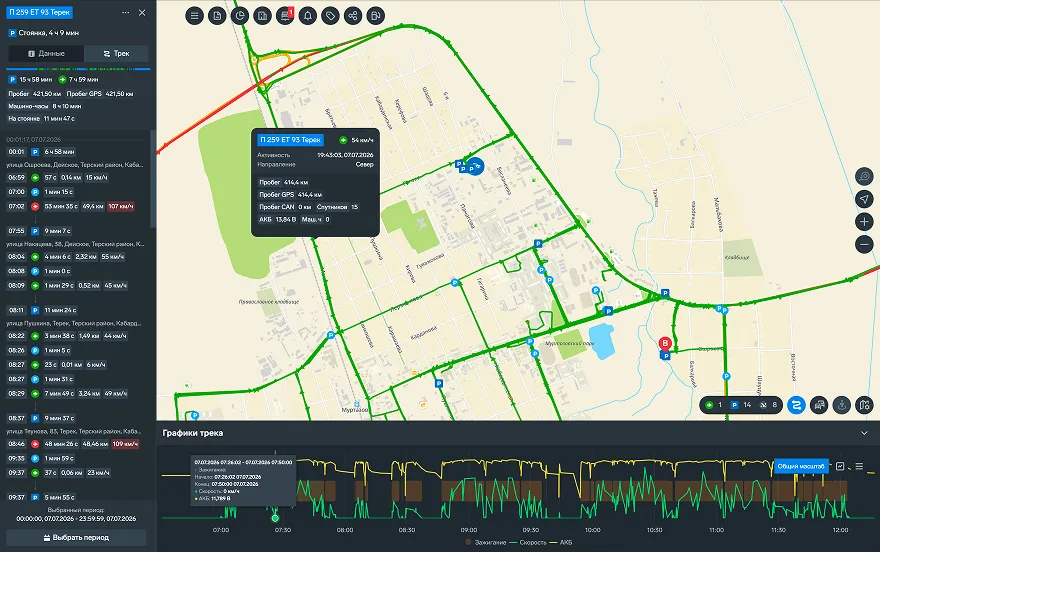Select the 08:04 trip row with 55 км/ч
1043x600 pixels.
tap(74, 257)
